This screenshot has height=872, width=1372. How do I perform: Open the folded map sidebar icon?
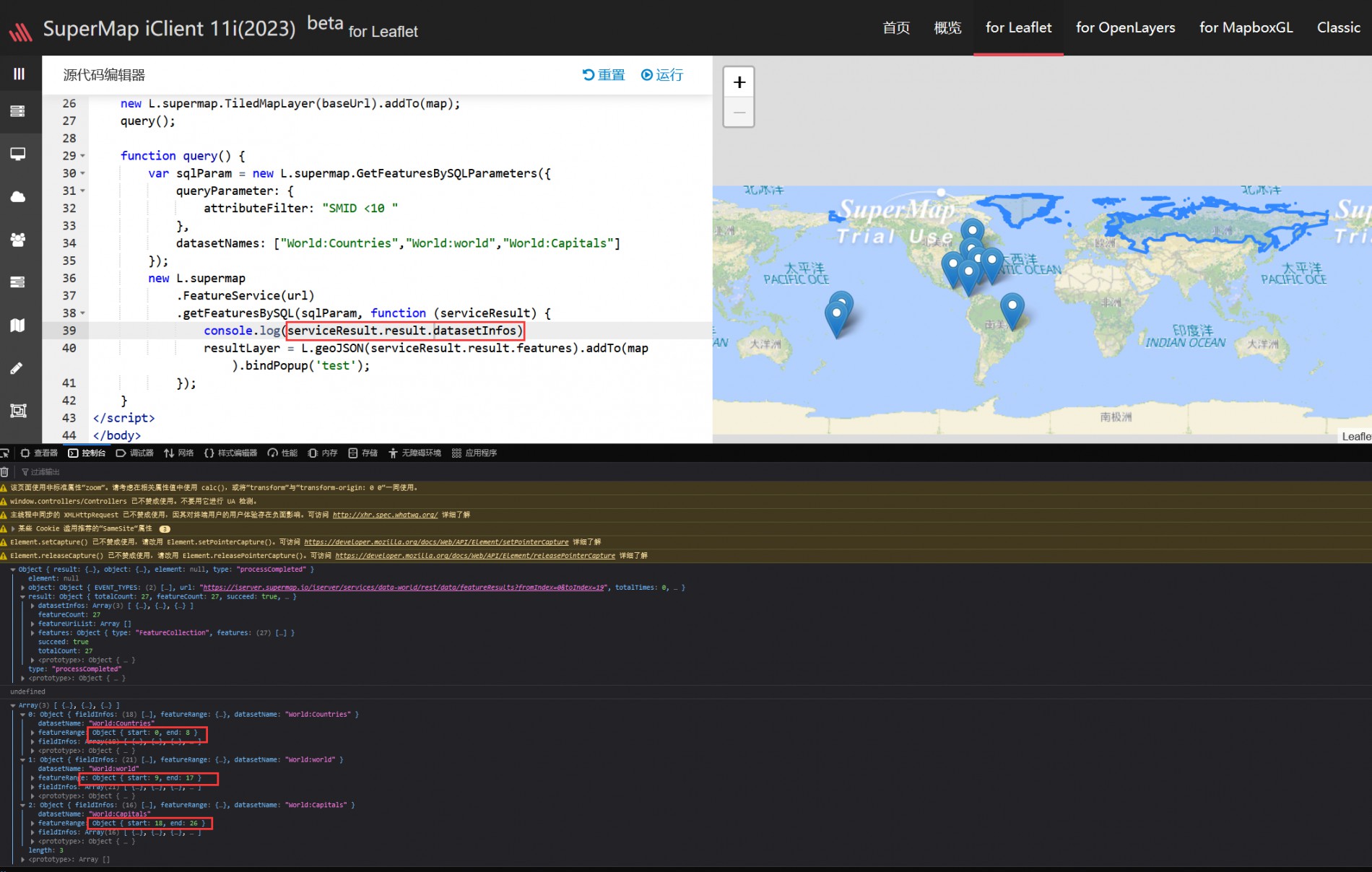click(18, 326)
